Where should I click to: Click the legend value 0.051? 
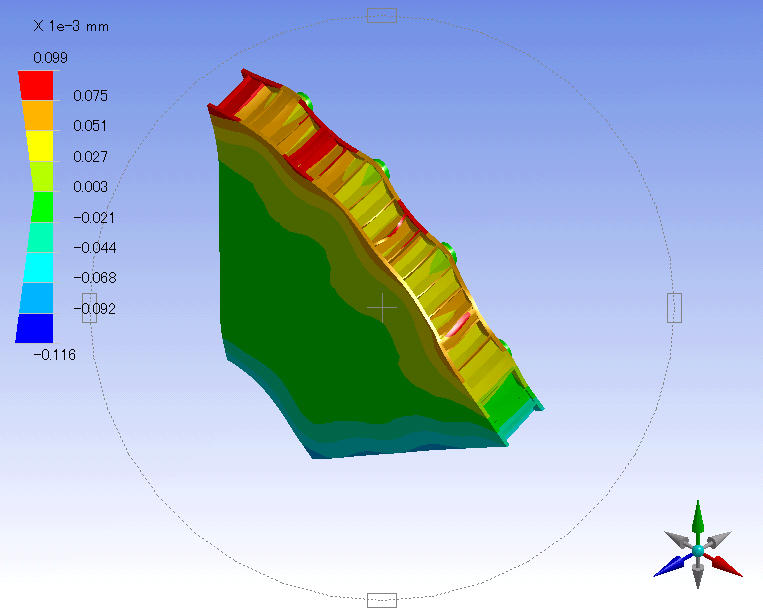click(90, 126)
